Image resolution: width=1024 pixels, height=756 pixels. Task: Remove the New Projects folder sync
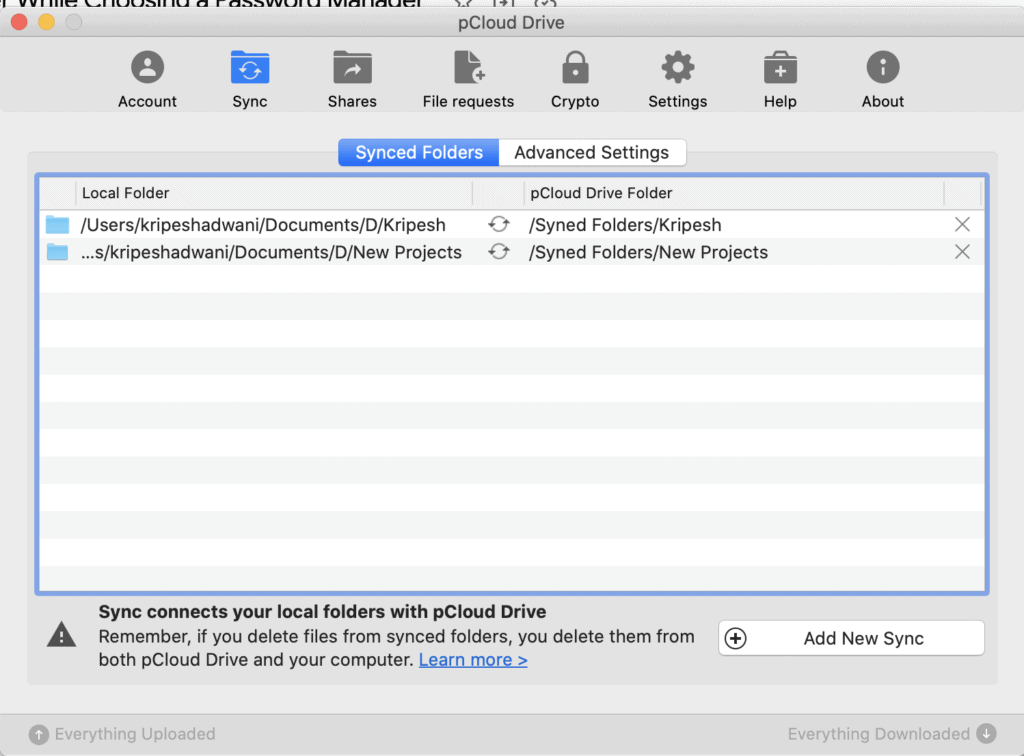click(962, 252)
